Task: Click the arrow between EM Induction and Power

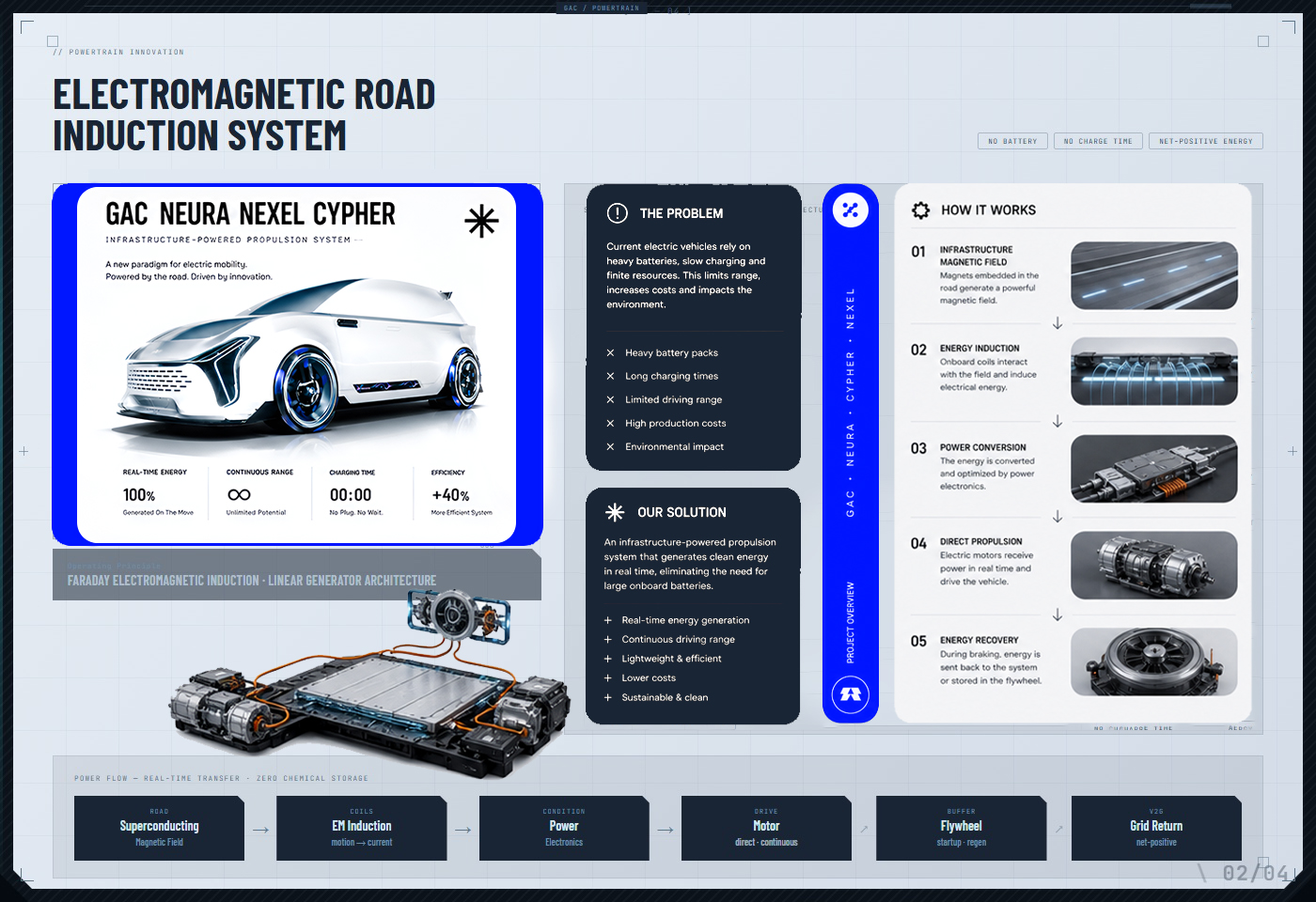Action: point(462,830)
